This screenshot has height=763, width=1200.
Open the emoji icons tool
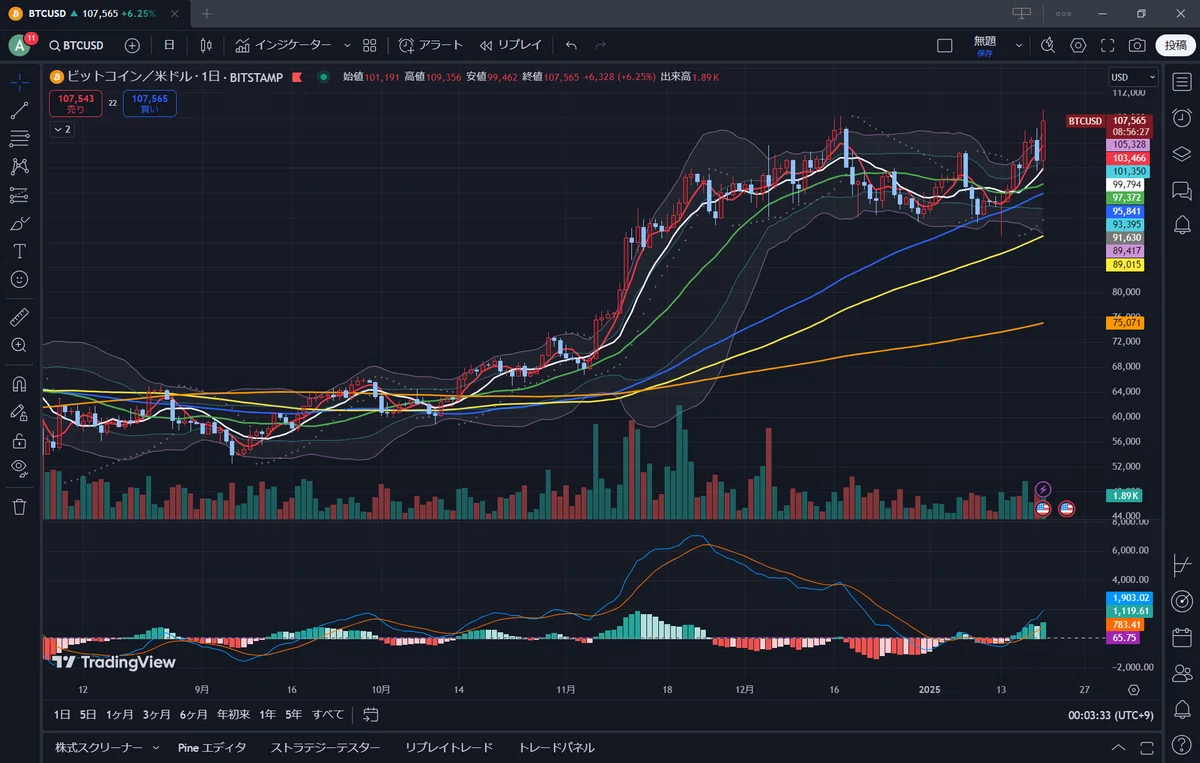coord(19,279)
